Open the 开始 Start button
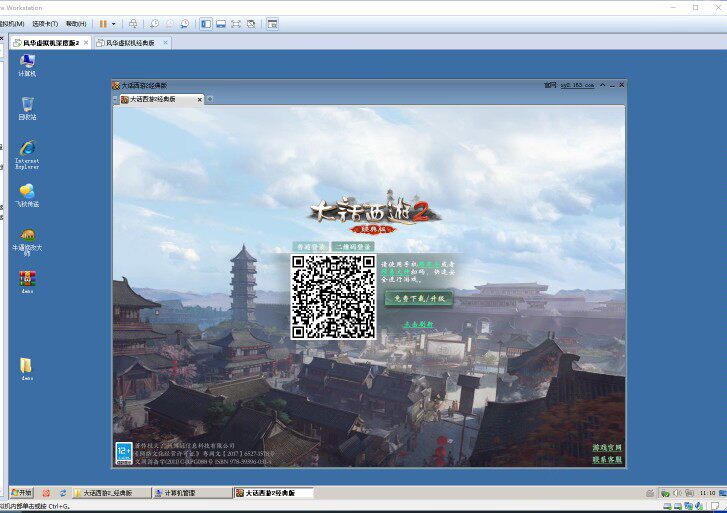Screen dimensions: 727x513 (x=22, y=493)
